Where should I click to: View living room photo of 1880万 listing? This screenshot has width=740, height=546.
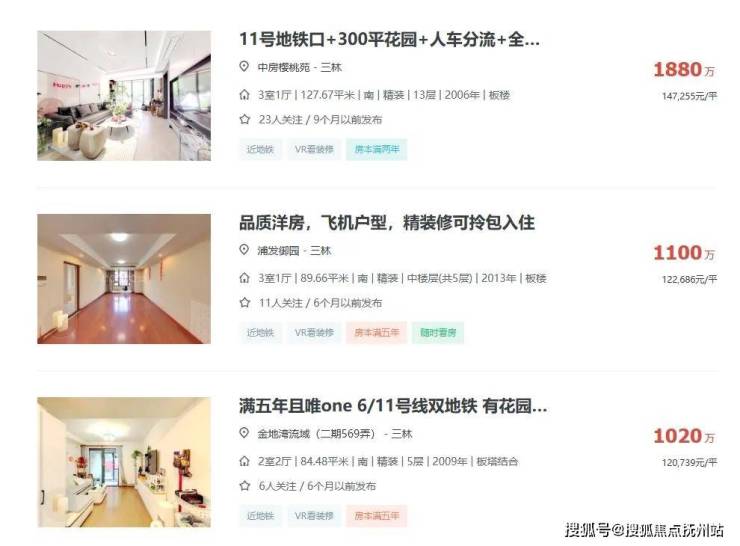124,96
